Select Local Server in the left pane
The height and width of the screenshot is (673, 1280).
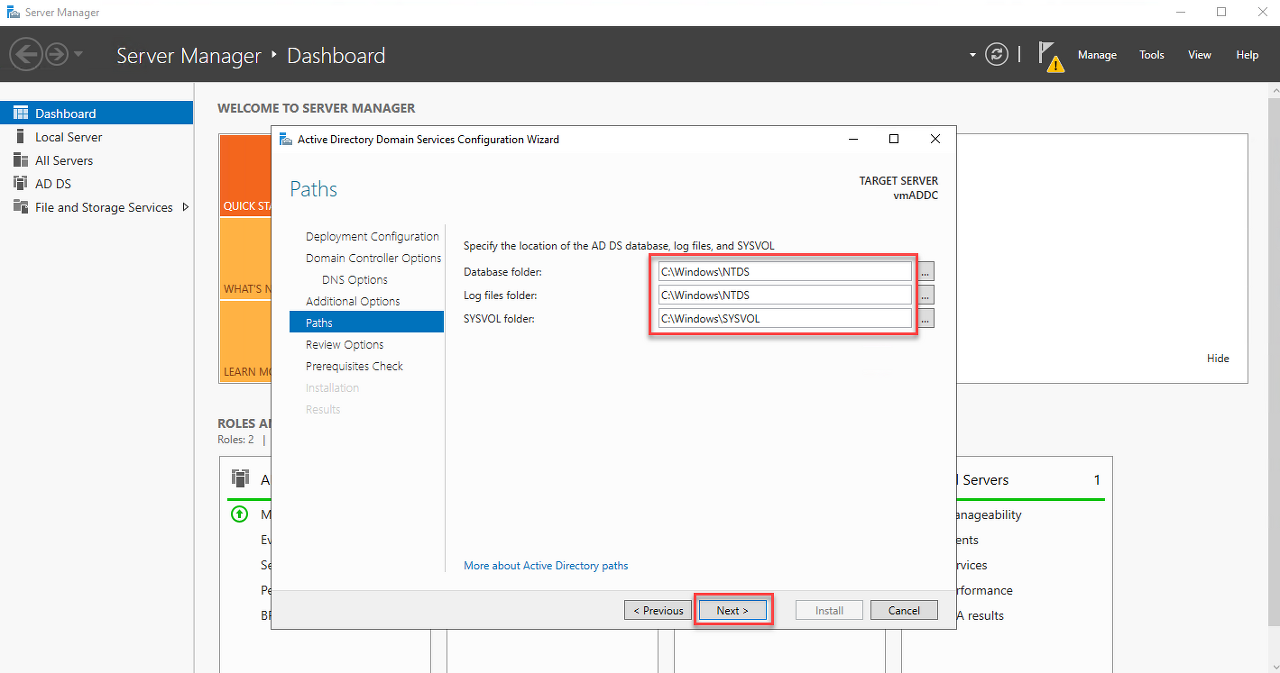click(96, 137)
